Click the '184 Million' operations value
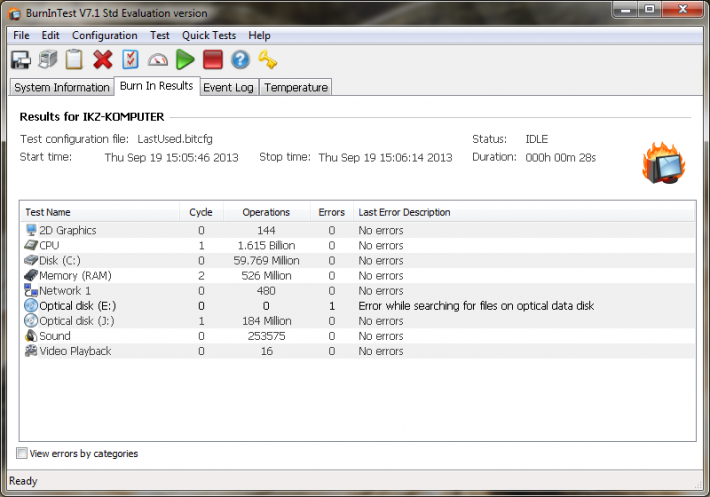Screen dimensions: 710x497 point(267,321)
